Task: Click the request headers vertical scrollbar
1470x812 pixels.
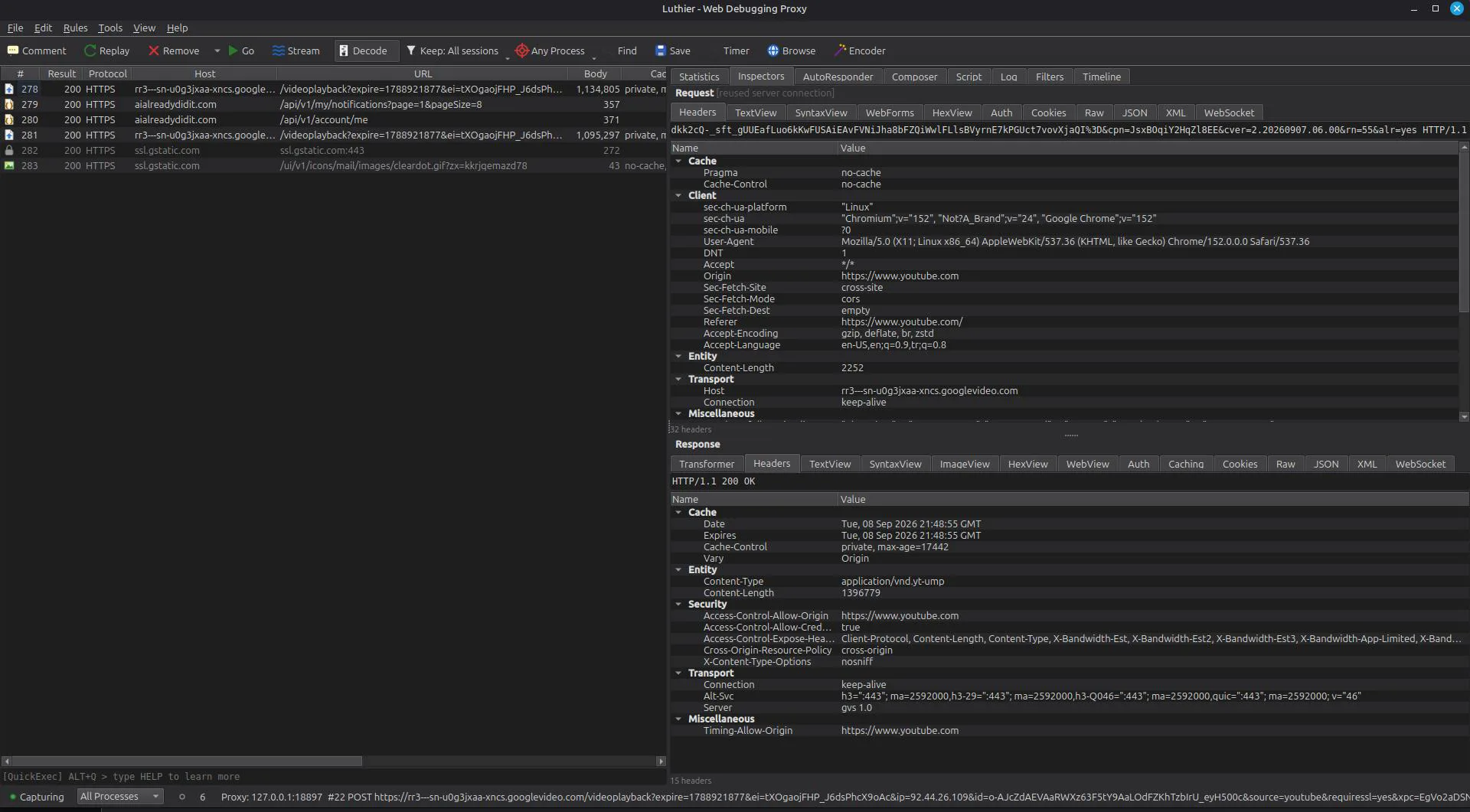Action: [x=1464, y=232]
